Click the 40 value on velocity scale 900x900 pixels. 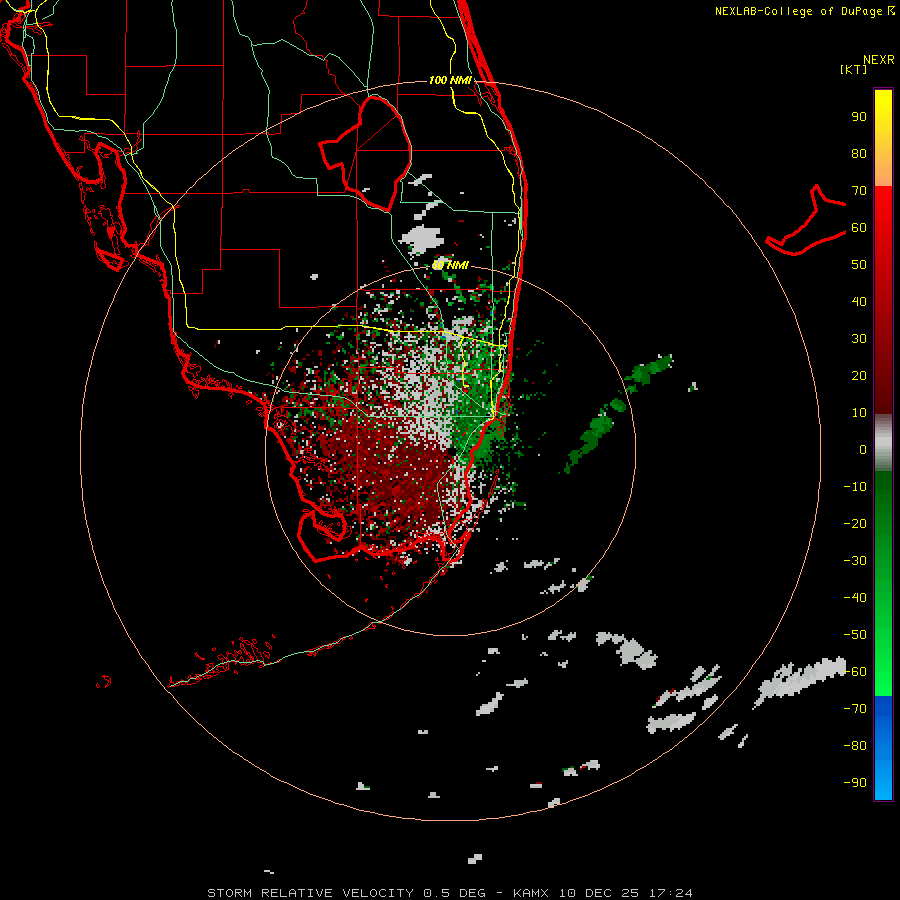(859, 302)
